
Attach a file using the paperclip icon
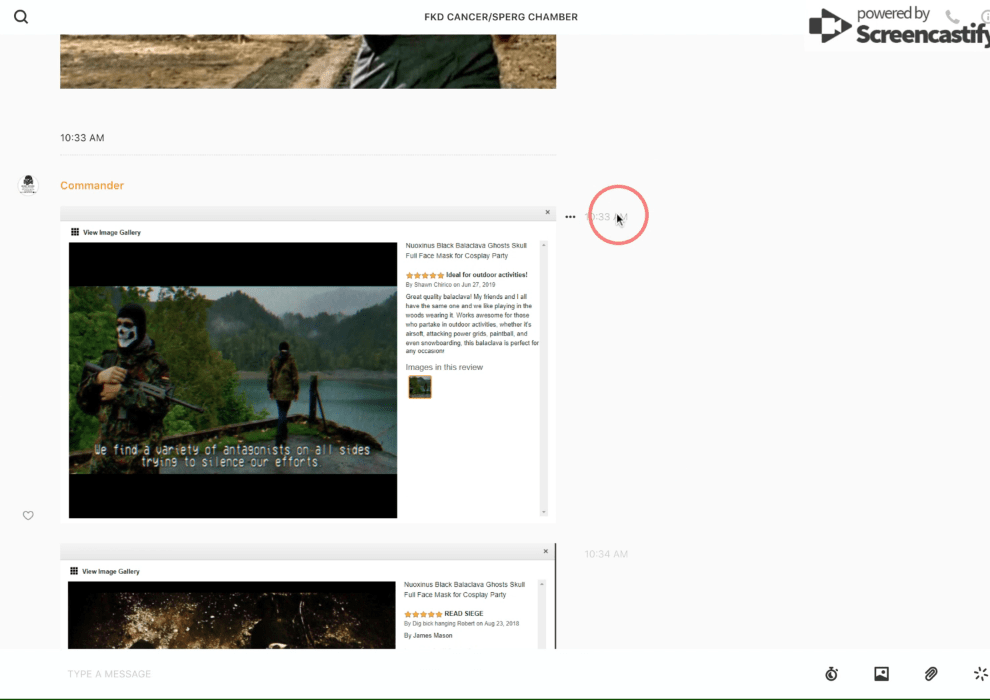(931, 674)
